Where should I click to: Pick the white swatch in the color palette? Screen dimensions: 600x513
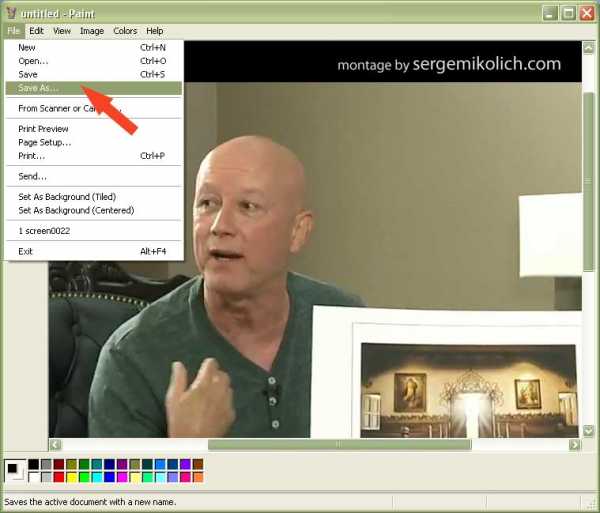(x=34, y=477)
